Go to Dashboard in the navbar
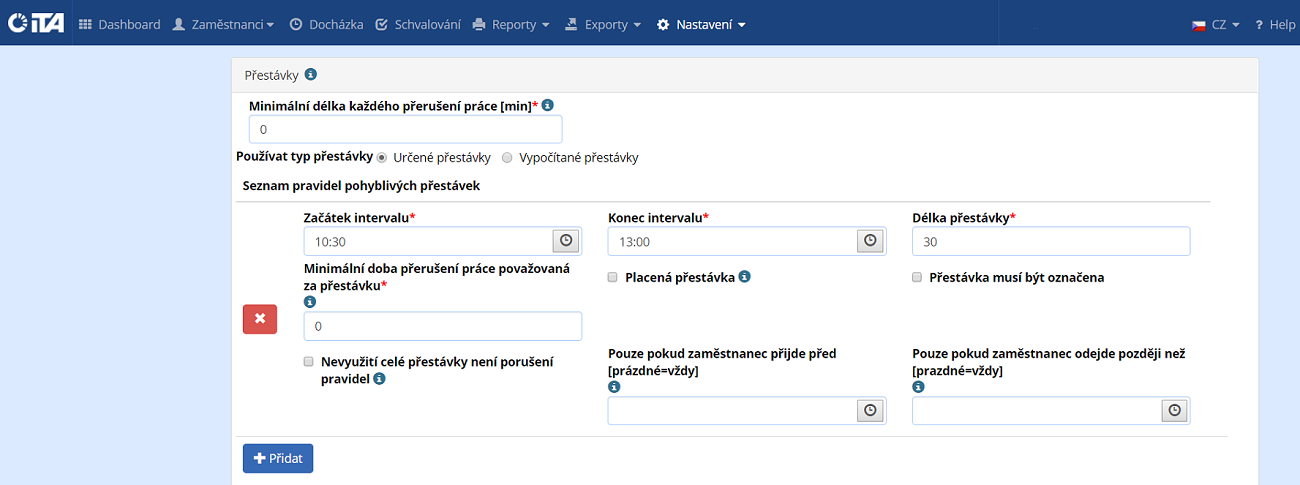Image resolution: width=1300 pixels, height=485 pixels. tap(119, 24)
